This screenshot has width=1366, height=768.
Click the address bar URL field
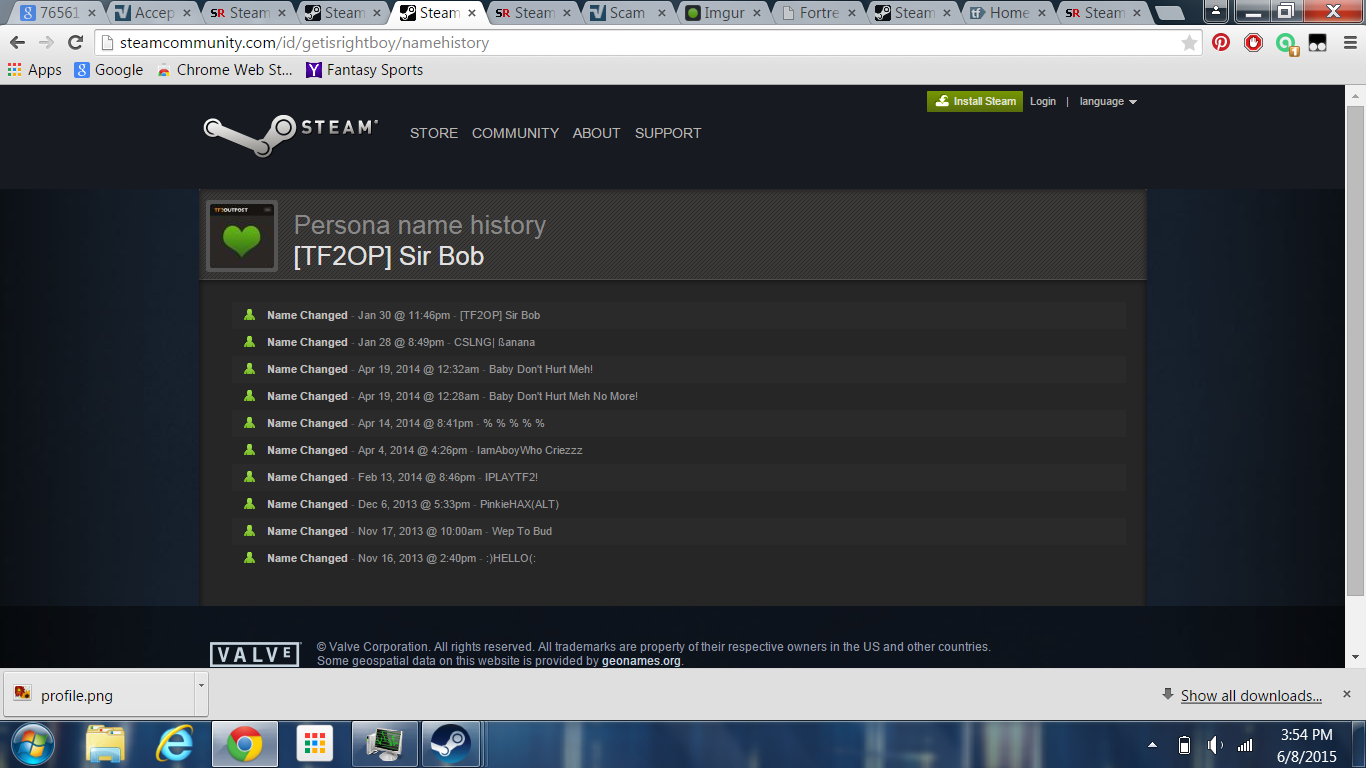click(640, 43)
